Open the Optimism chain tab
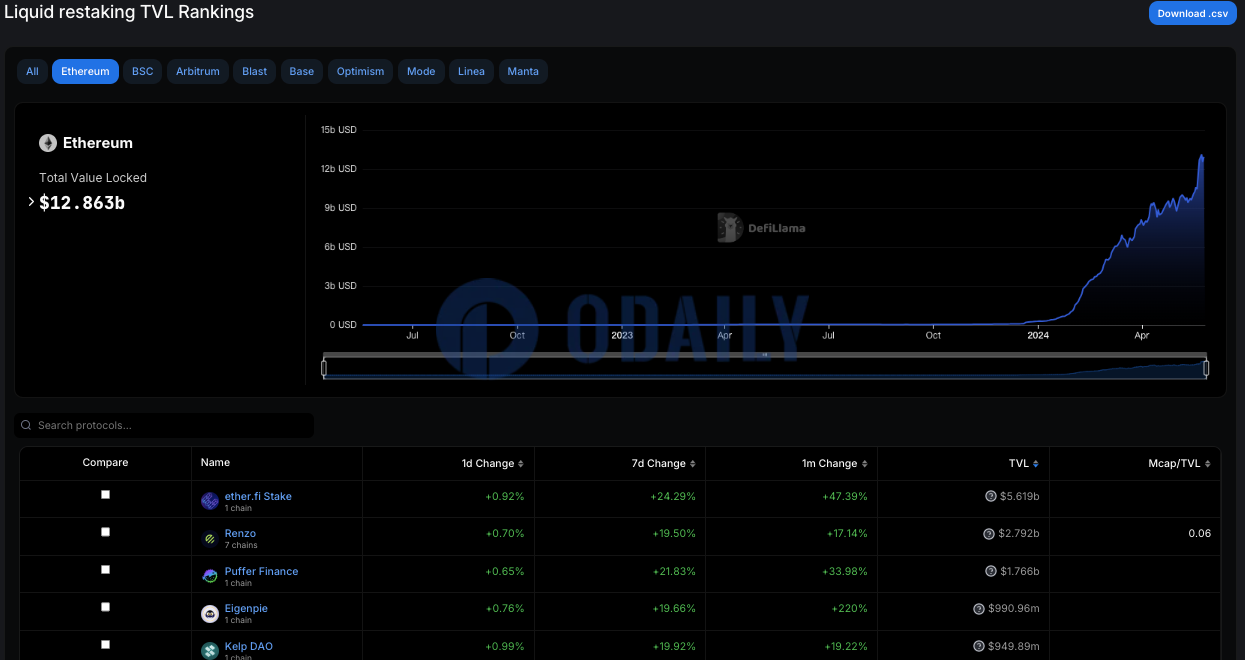Image resolution: width=1245 pixels, height=660 pixels. (360, 72)
